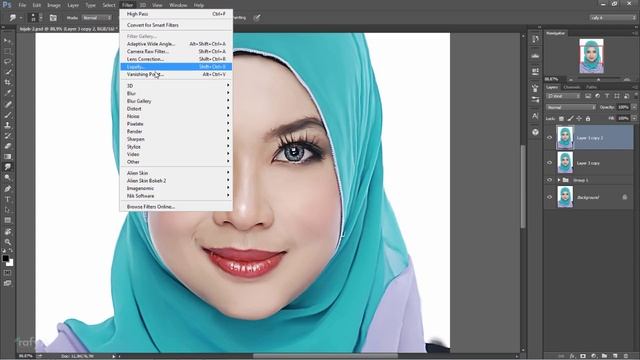Image resolution: width=640 pixels, height=360 pixels.
Task: Hide Layer 1 copy 2 visibility eye
Action: point(549,138)
